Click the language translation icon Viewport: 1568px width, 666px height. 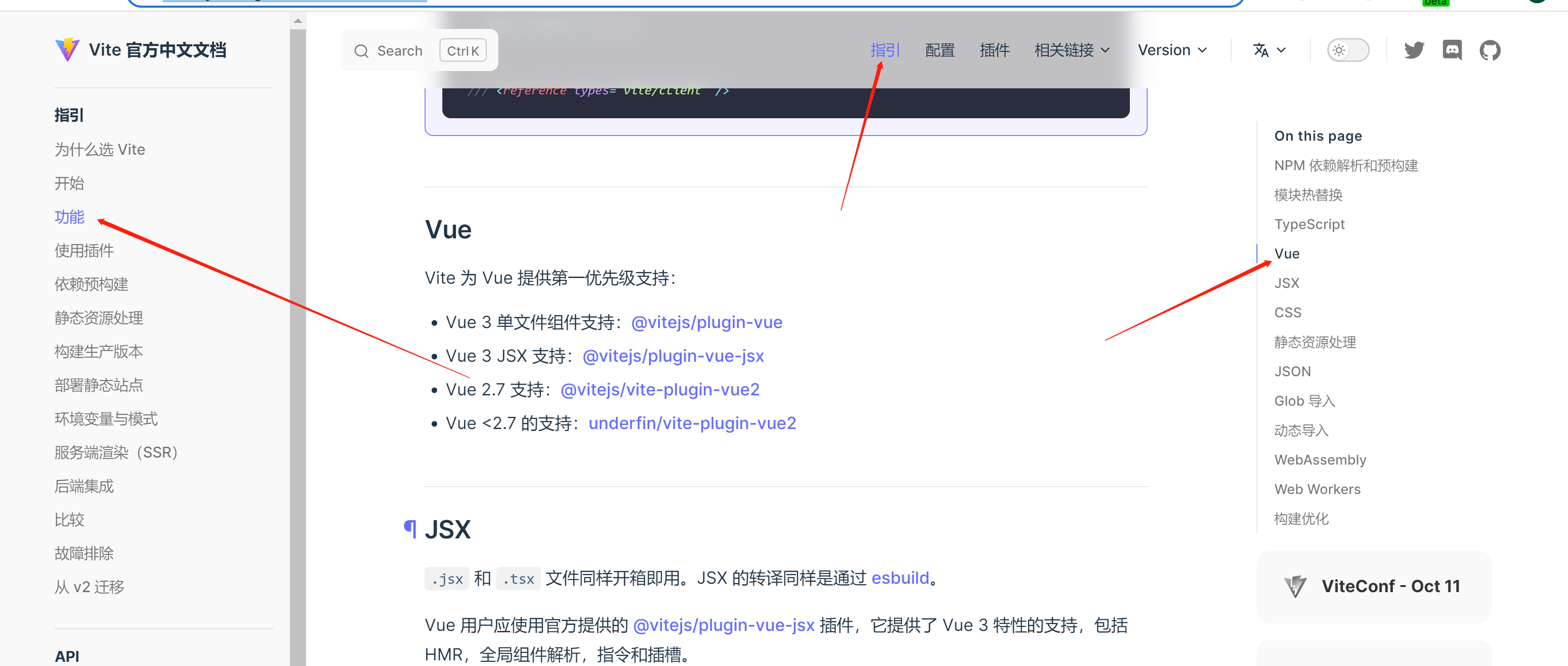click(x=1261, y=50)
